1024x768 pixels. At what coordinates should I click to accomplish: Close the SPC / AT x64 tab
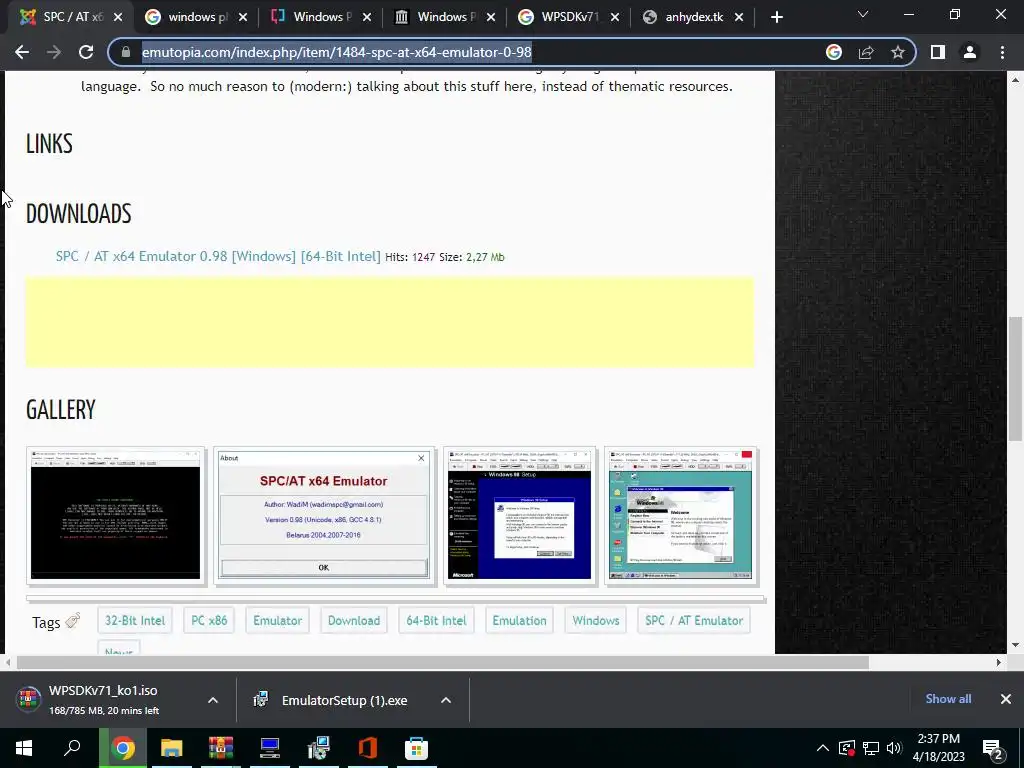[118, 17]
